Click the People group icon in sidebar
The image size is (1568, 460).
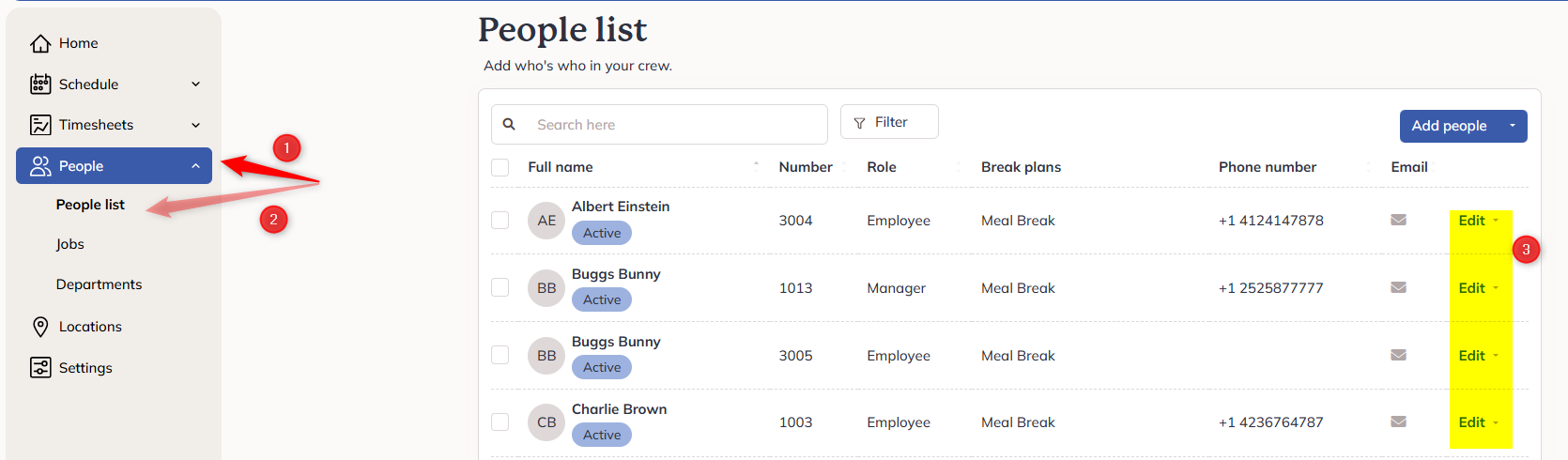[40, 166]
